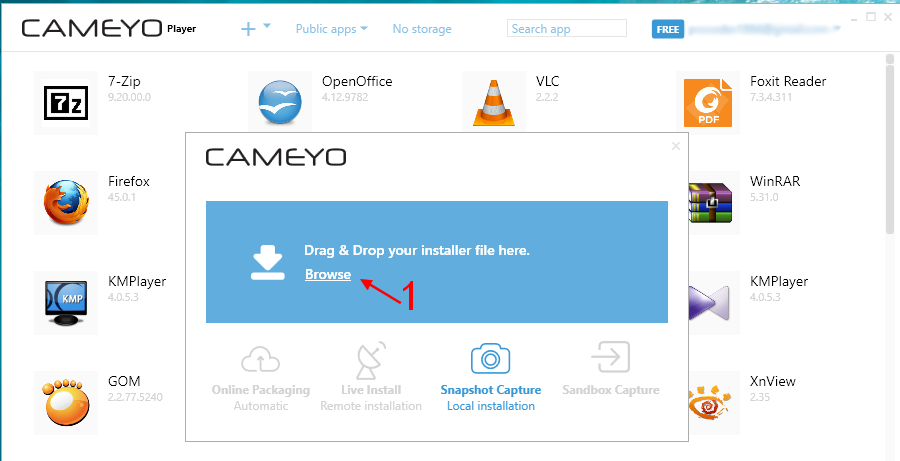
Task: Click the Local installation subtitle
Action: coord(491,406)
